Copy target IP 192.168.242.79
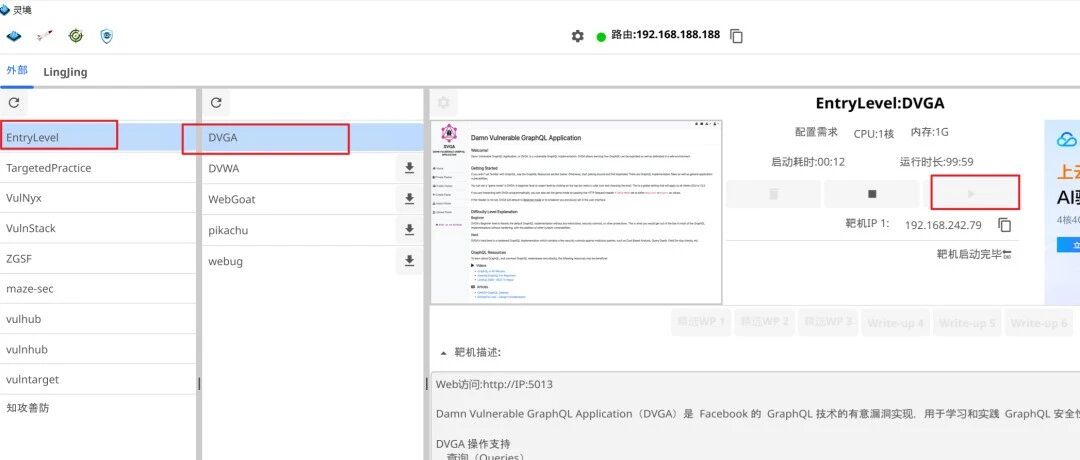This screenshot has height=460, width=1080. 1005,225
